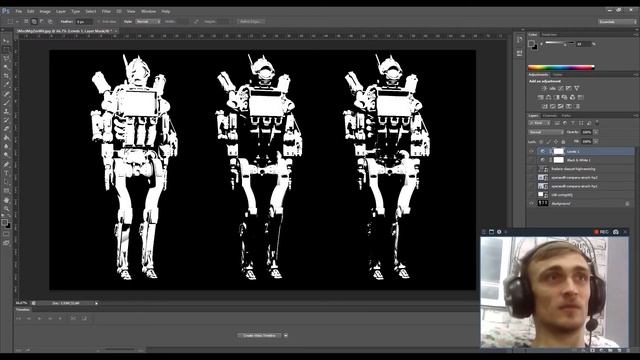Image resolution: width=640 pixels, height=360 pixels.
Task: Open the tool preset picker in options bar
Action: point(13,21)
